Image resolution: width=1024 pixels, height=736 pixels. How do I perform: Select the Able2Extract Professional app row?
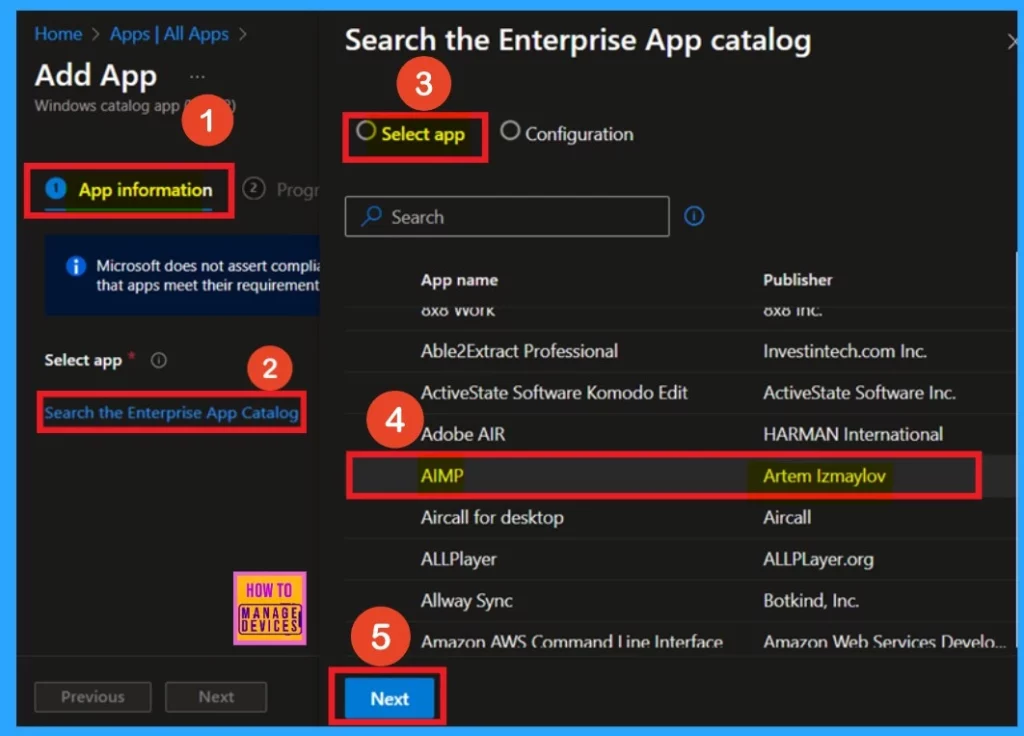[679, 351]
